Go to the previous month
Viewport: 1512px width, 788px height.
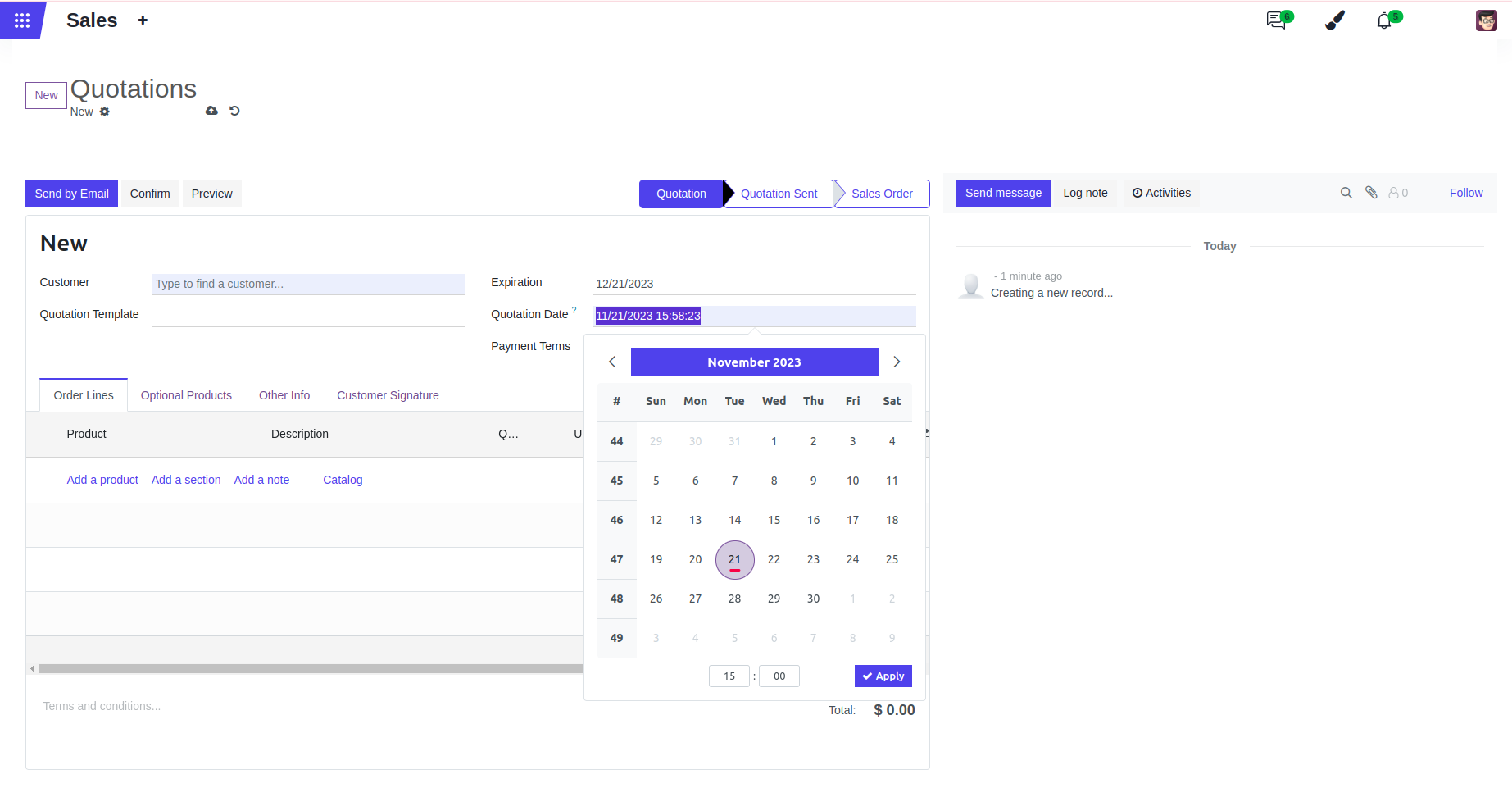pos(612,362)
